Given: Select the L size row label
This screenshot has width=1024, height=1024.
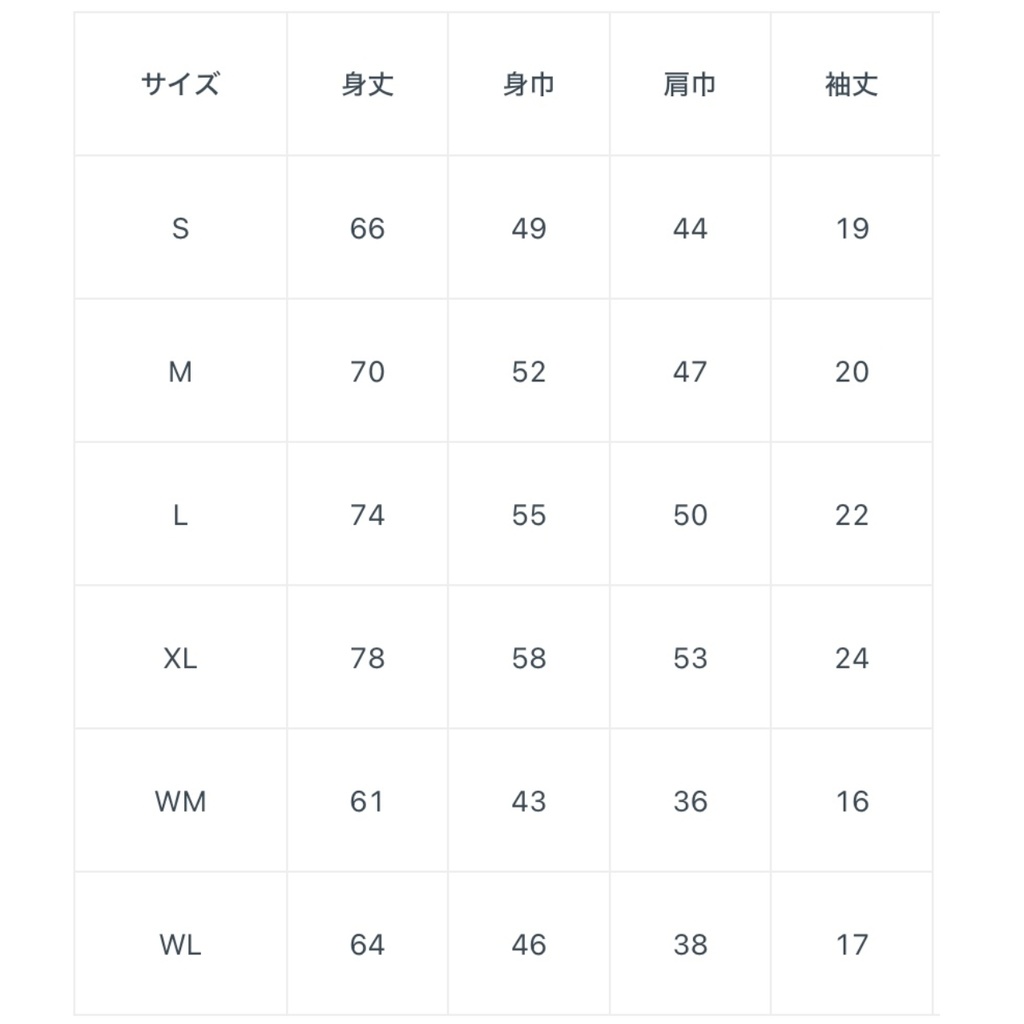Looking at the screenshot, I should pyautogui.click(x=180, y=515).
